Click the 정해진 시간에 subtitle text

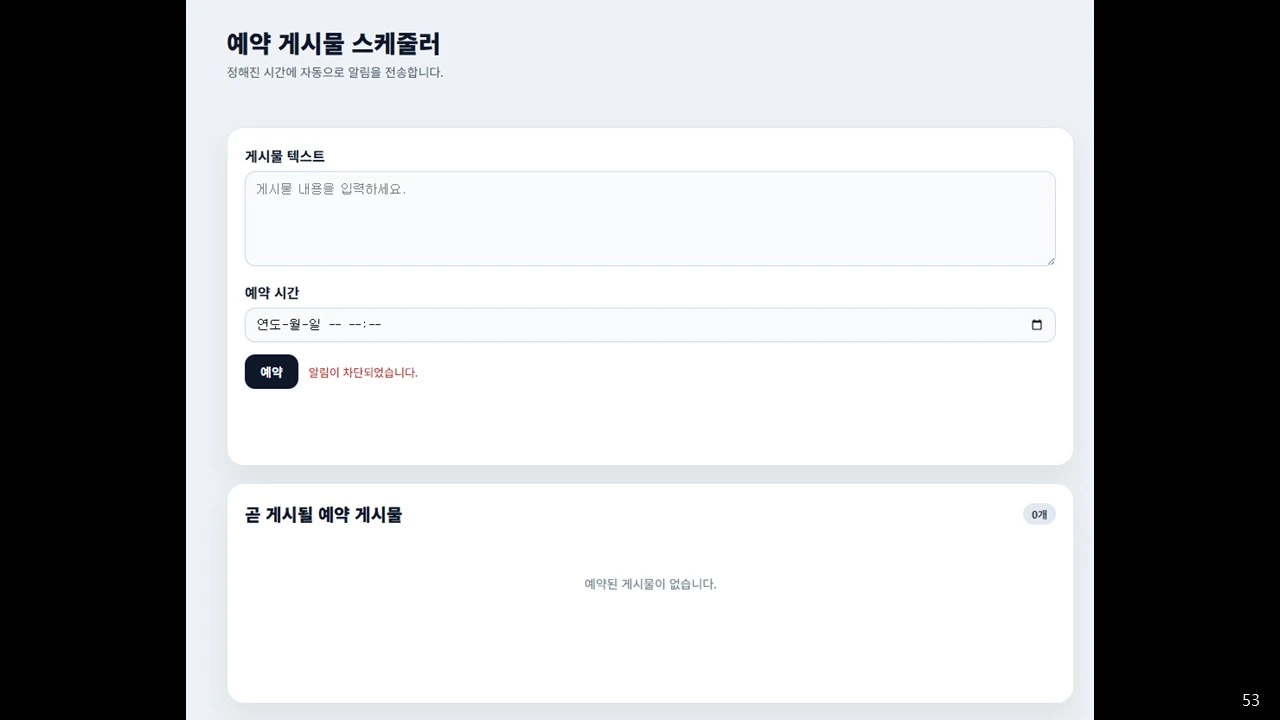point(334,72)
